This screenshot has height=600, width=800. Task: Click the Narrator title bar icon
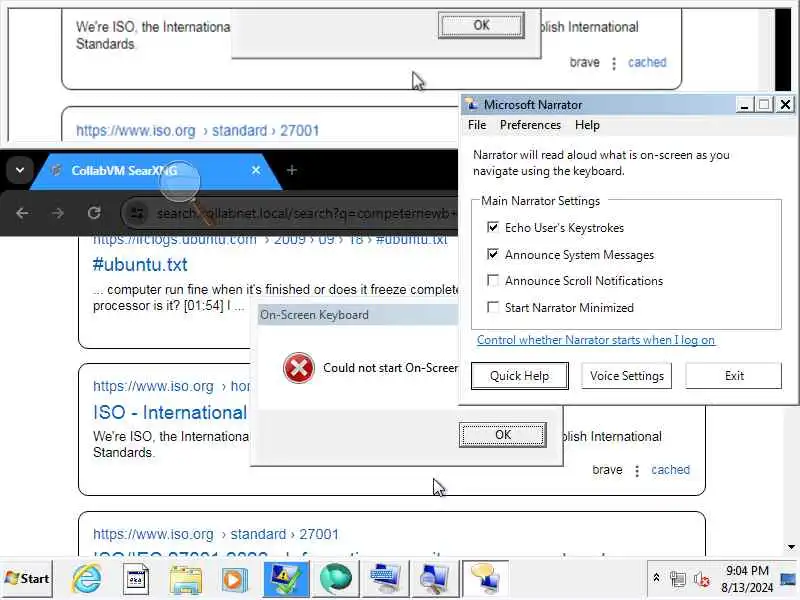click(x=471, y=104)
